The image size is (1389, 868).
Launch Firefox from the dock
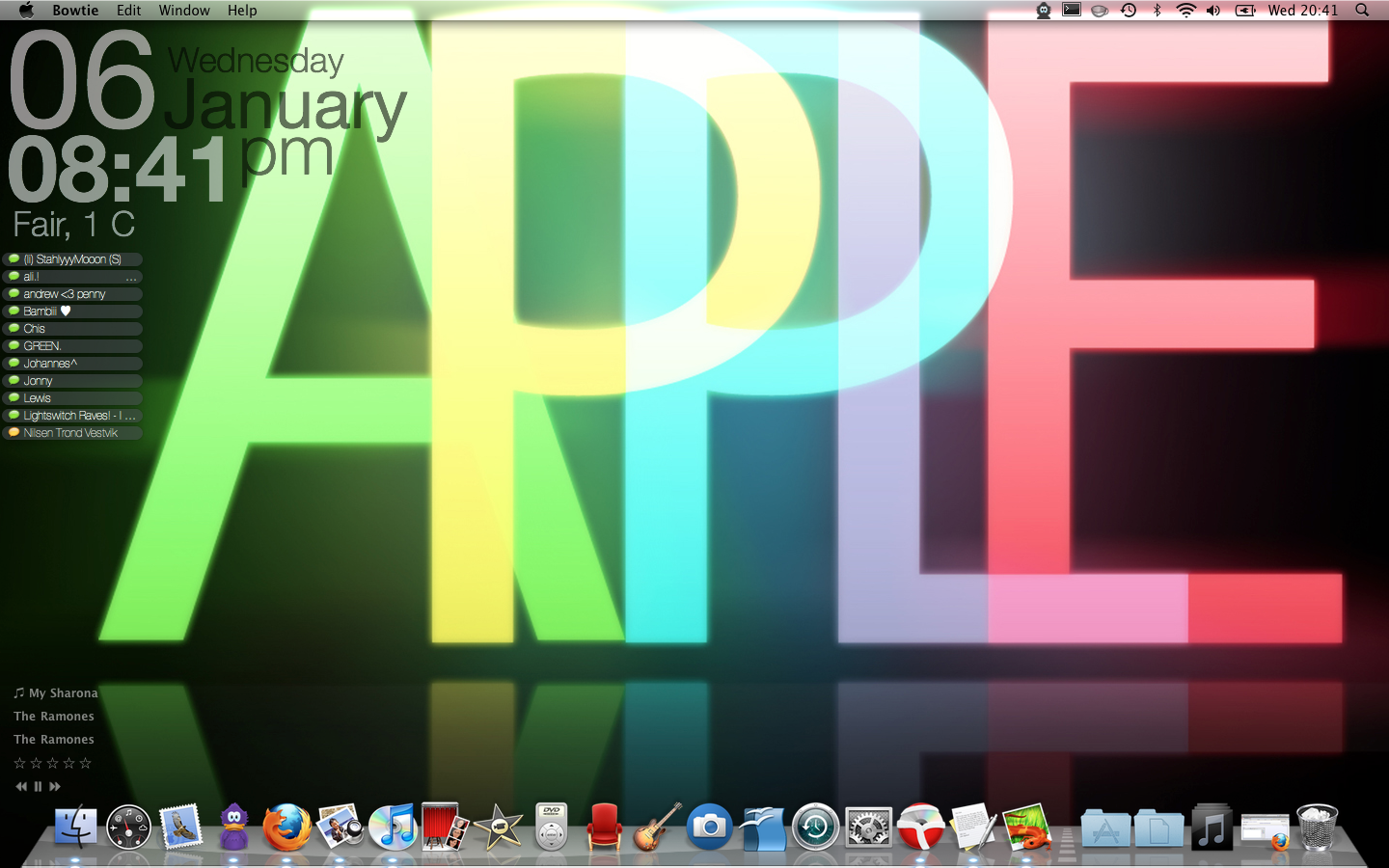(x=286, y=827)
